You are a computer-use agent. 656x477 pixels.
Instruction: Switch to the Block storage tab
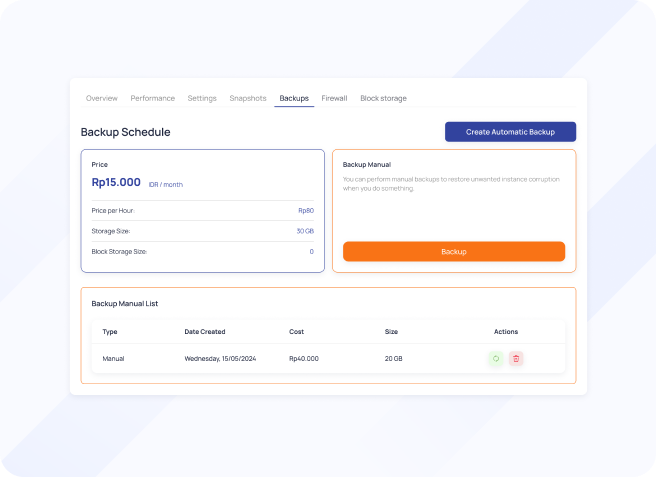[383, 98]
